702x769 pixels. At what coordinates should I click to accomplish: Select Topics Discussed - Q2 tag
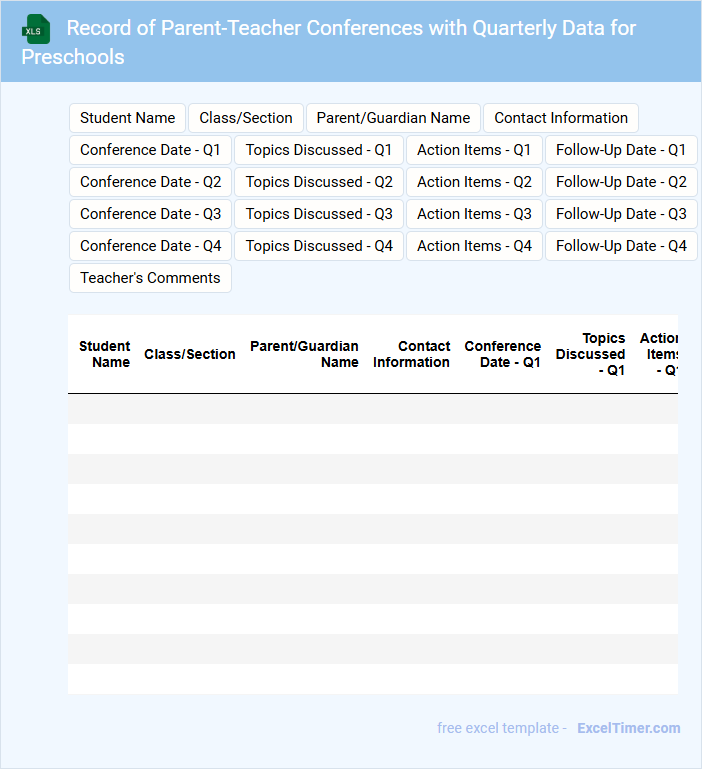coord(319,182)
